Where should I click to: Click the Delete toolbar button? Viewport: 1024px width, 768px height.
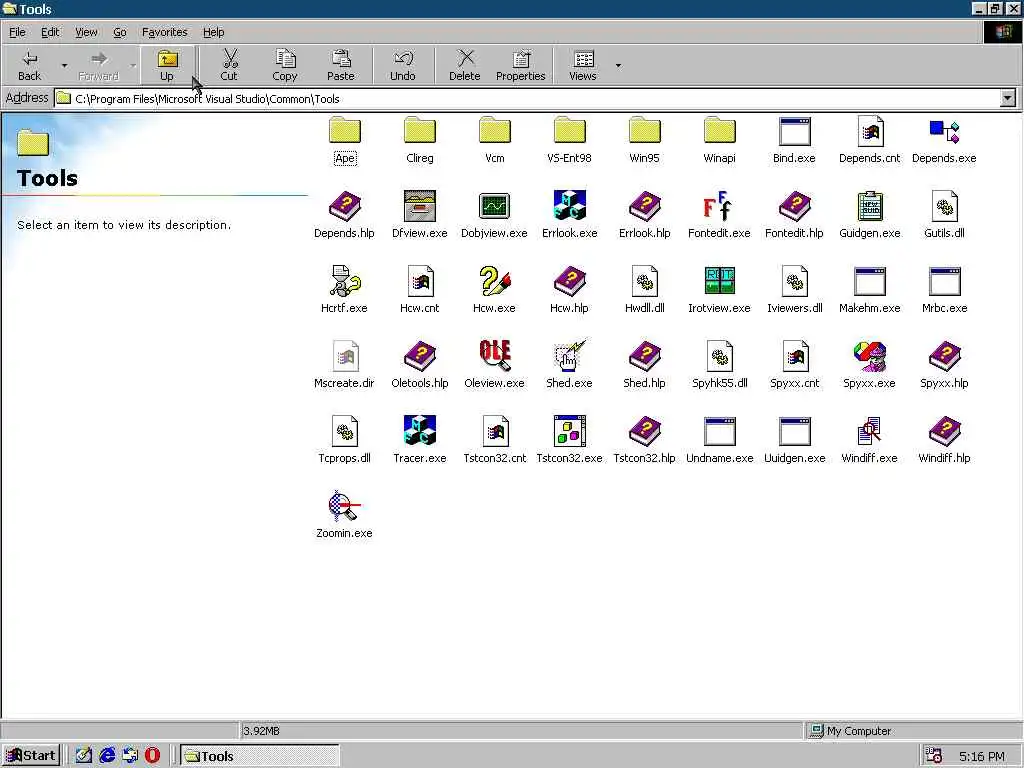tap(465, 65)
